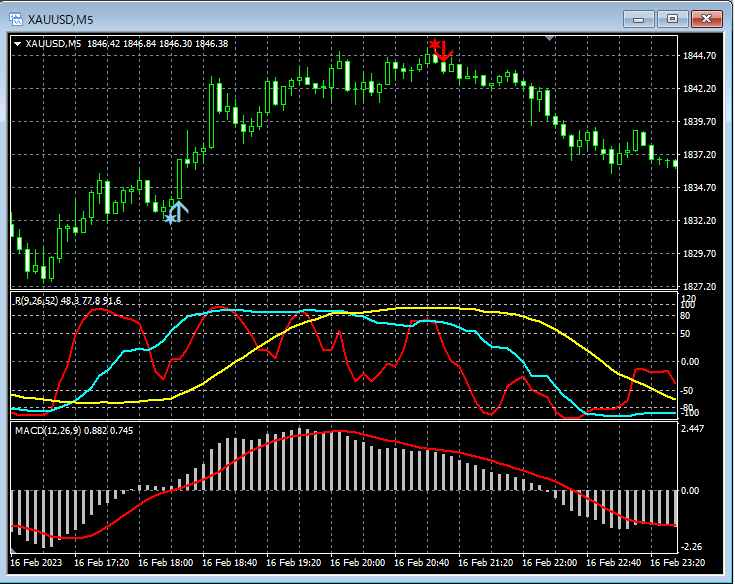Click the gray chart shift triangle marker
The image size is (735, 584).
(x=548, y=38)
